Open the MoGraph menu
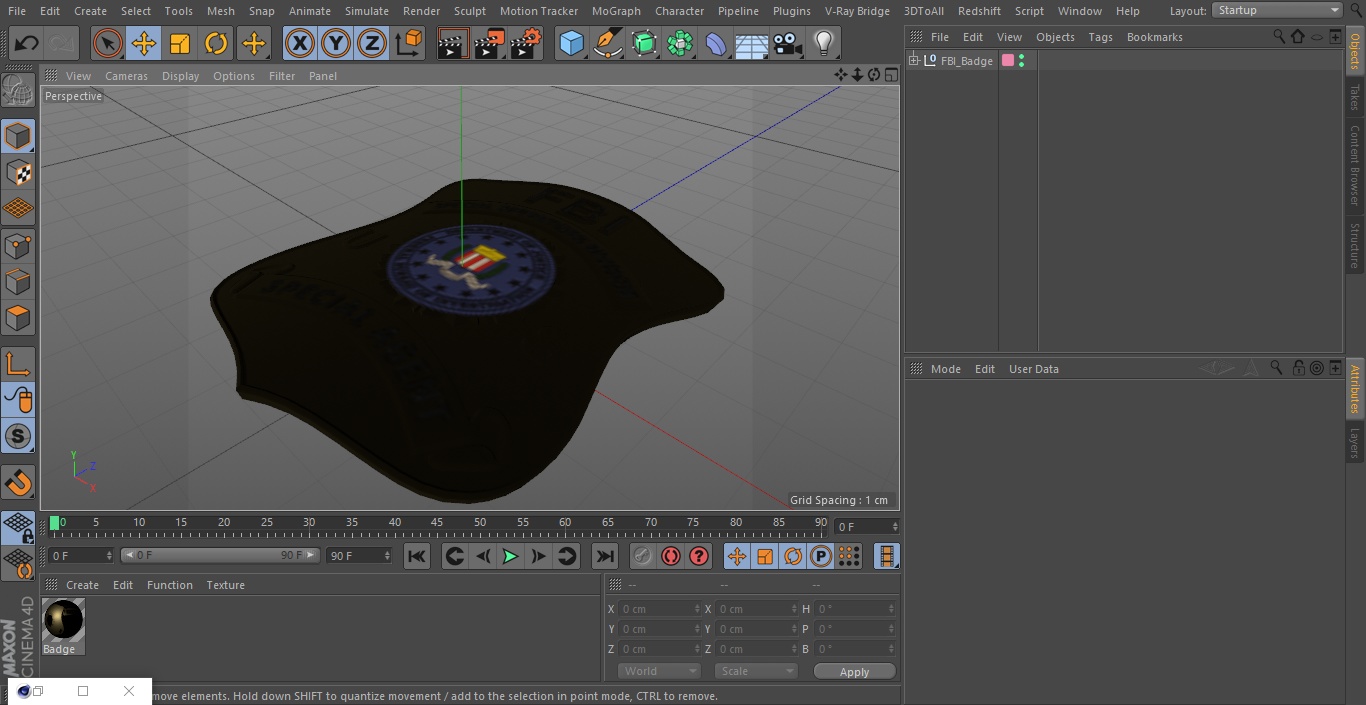The height and width of the screenshot is (705, 1366). (x=616, y=11)
